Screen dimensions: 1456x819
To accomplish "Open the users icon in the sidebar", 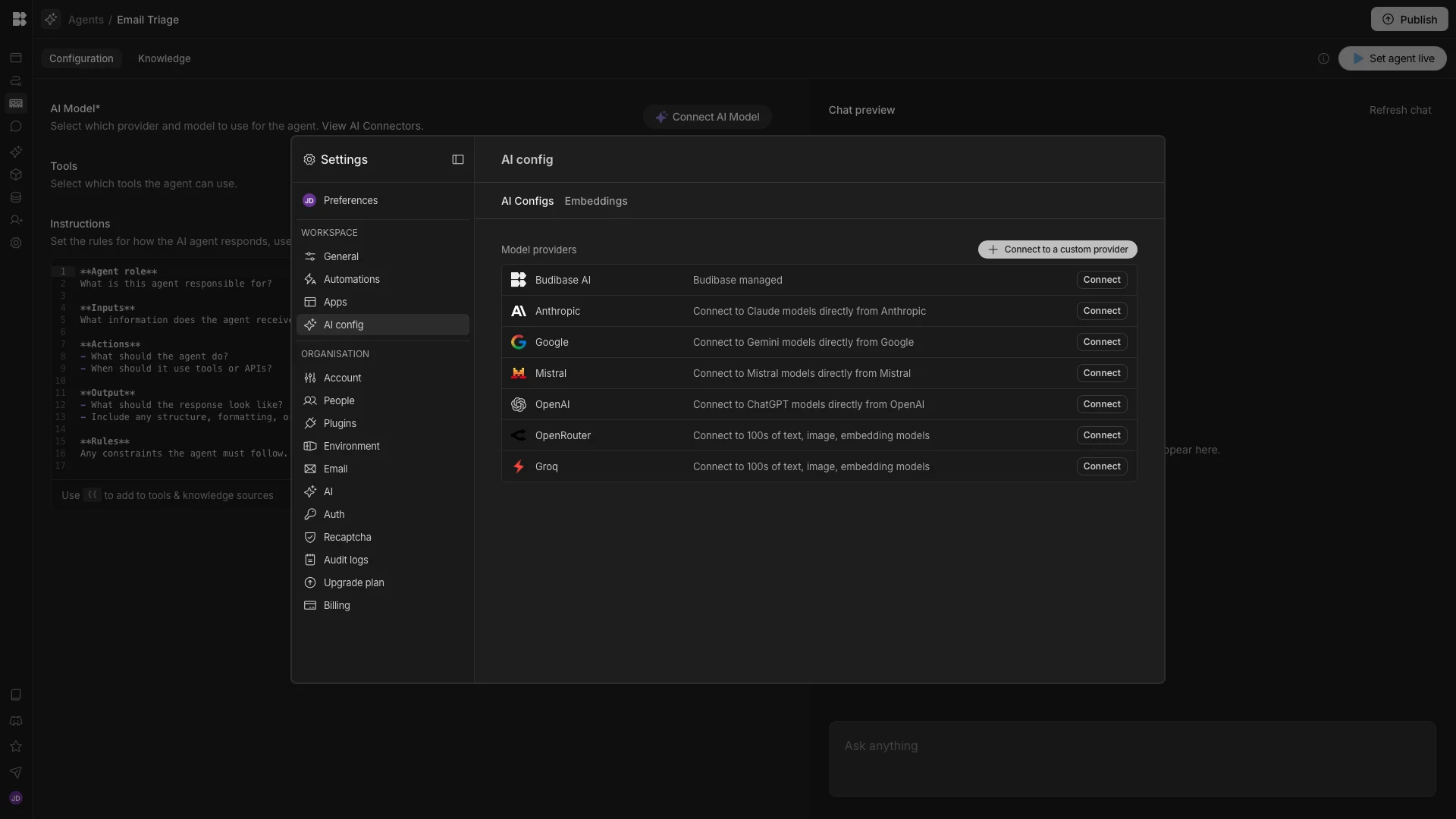I will pyautogui.click(x=16, y=220).
